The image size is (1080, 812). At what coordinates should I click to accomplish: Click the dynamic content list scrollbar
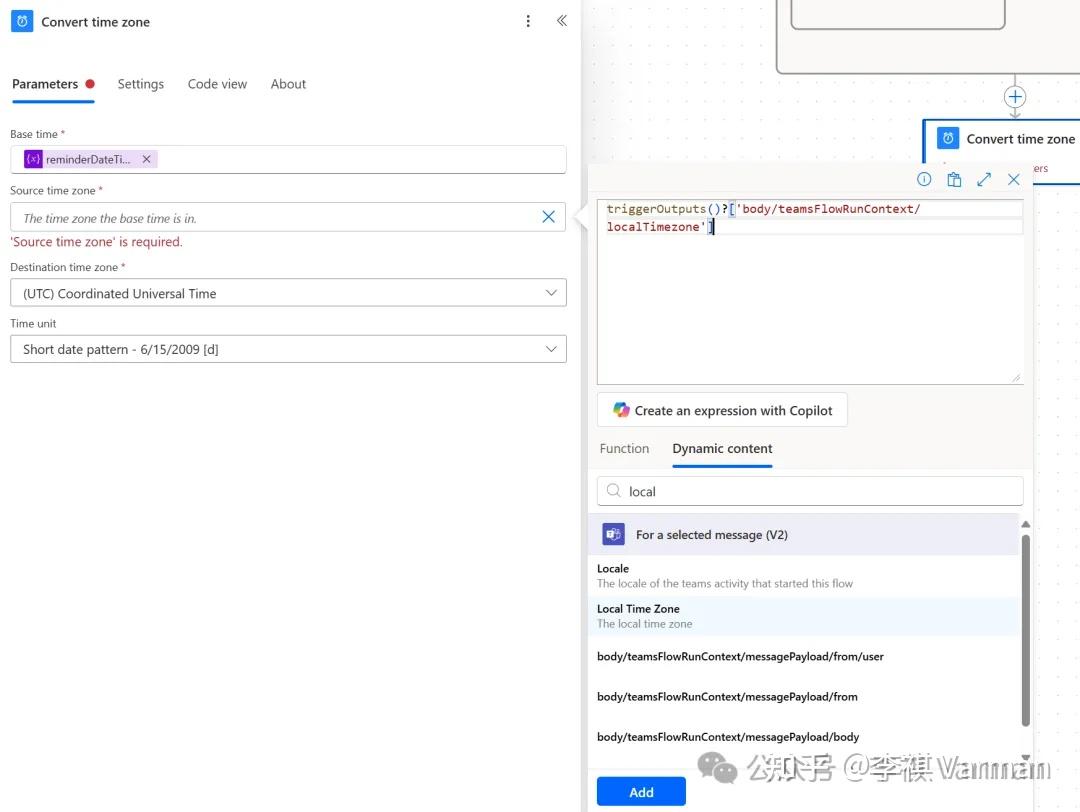(1026, 629)
